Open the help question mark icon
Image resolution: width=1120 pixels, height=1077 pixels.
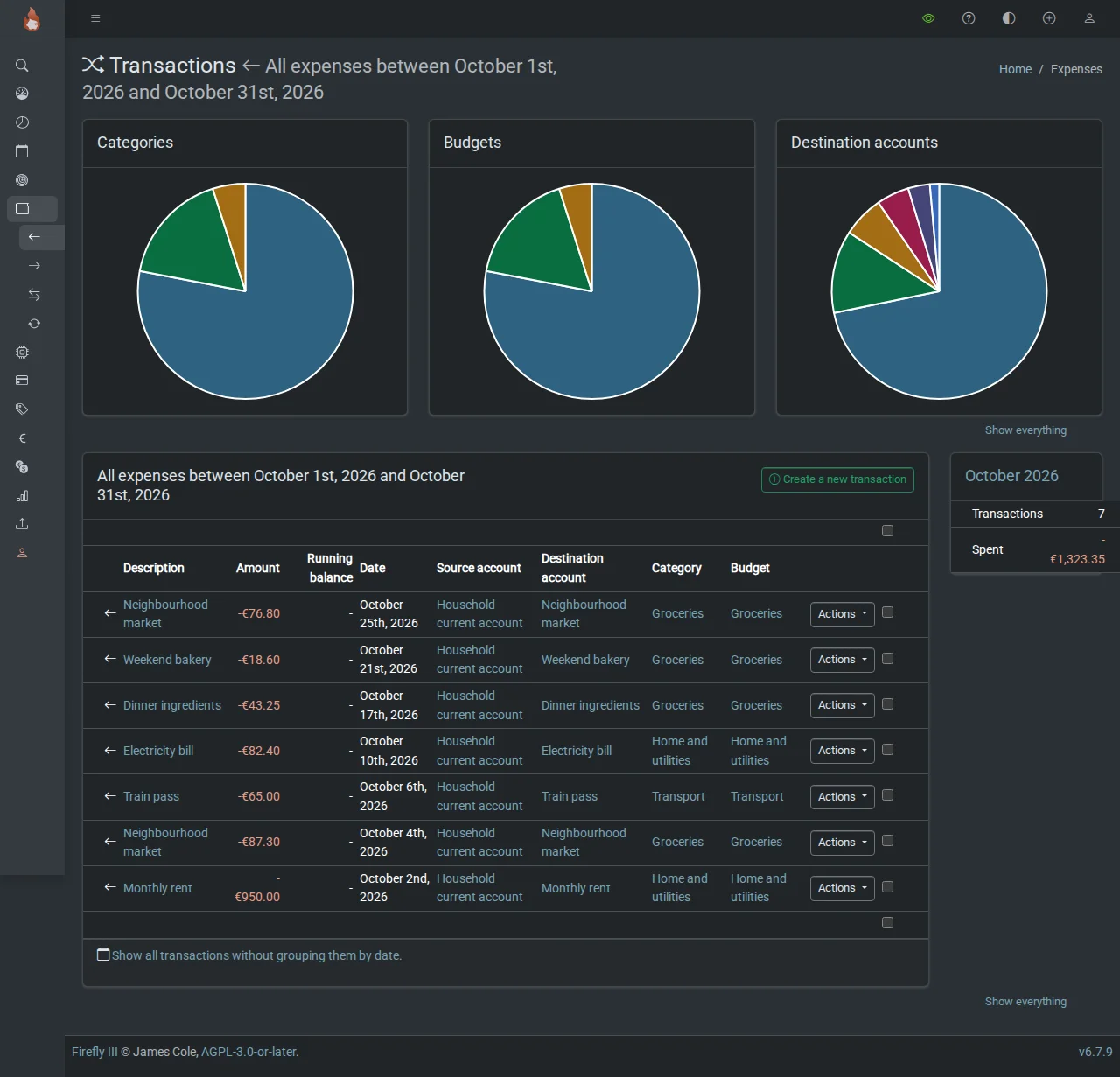[969, 18]
